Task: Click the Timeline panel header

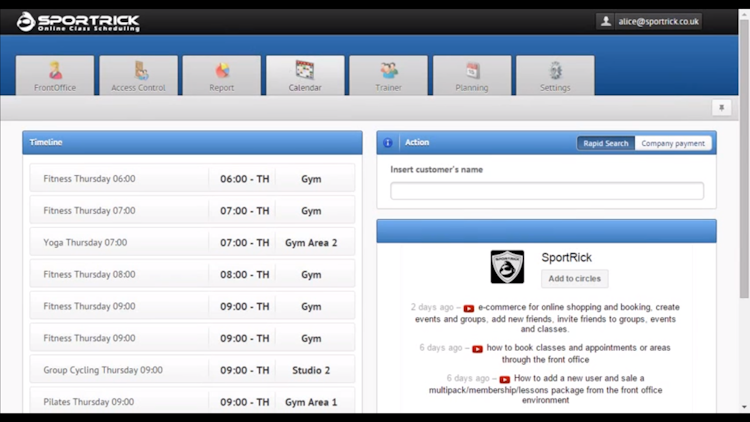Action: (x=192, y=143)
